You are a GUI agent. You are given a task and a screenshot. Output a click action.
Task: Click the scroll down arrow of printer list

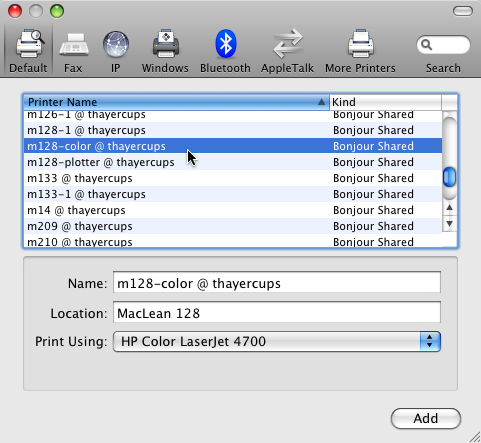449,223
